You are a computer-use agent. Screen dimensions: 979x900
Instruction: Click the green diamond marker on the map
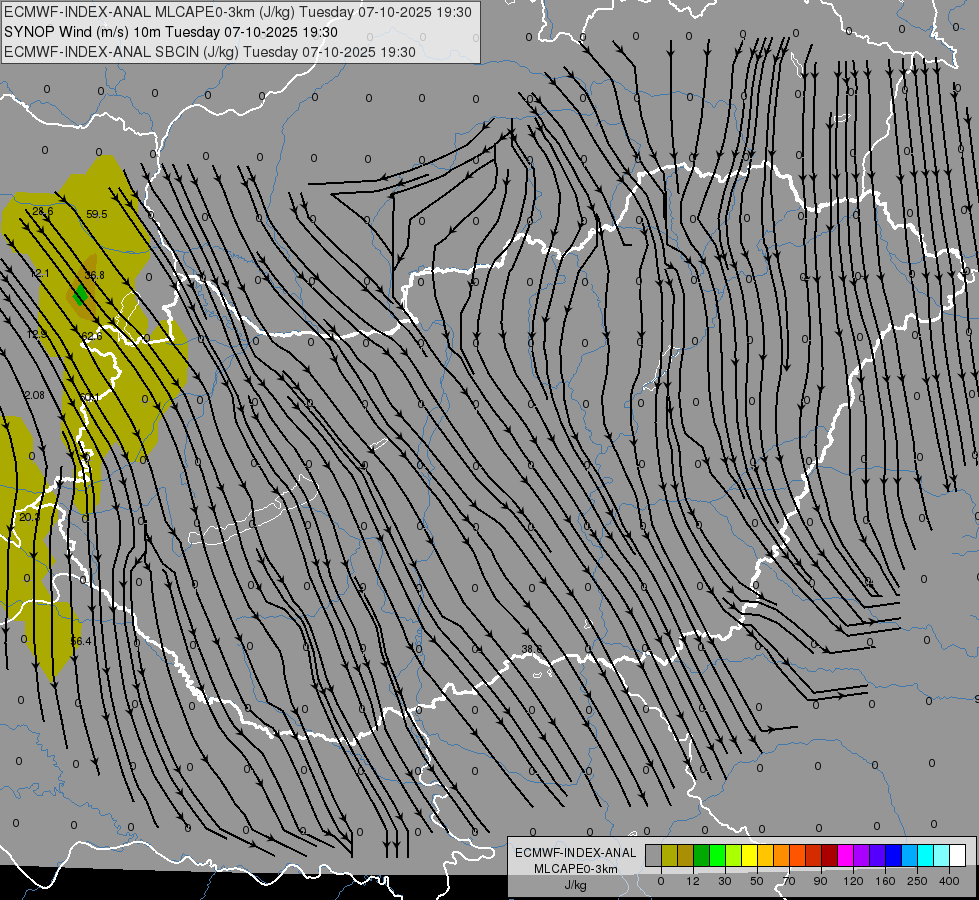[80, 295]
